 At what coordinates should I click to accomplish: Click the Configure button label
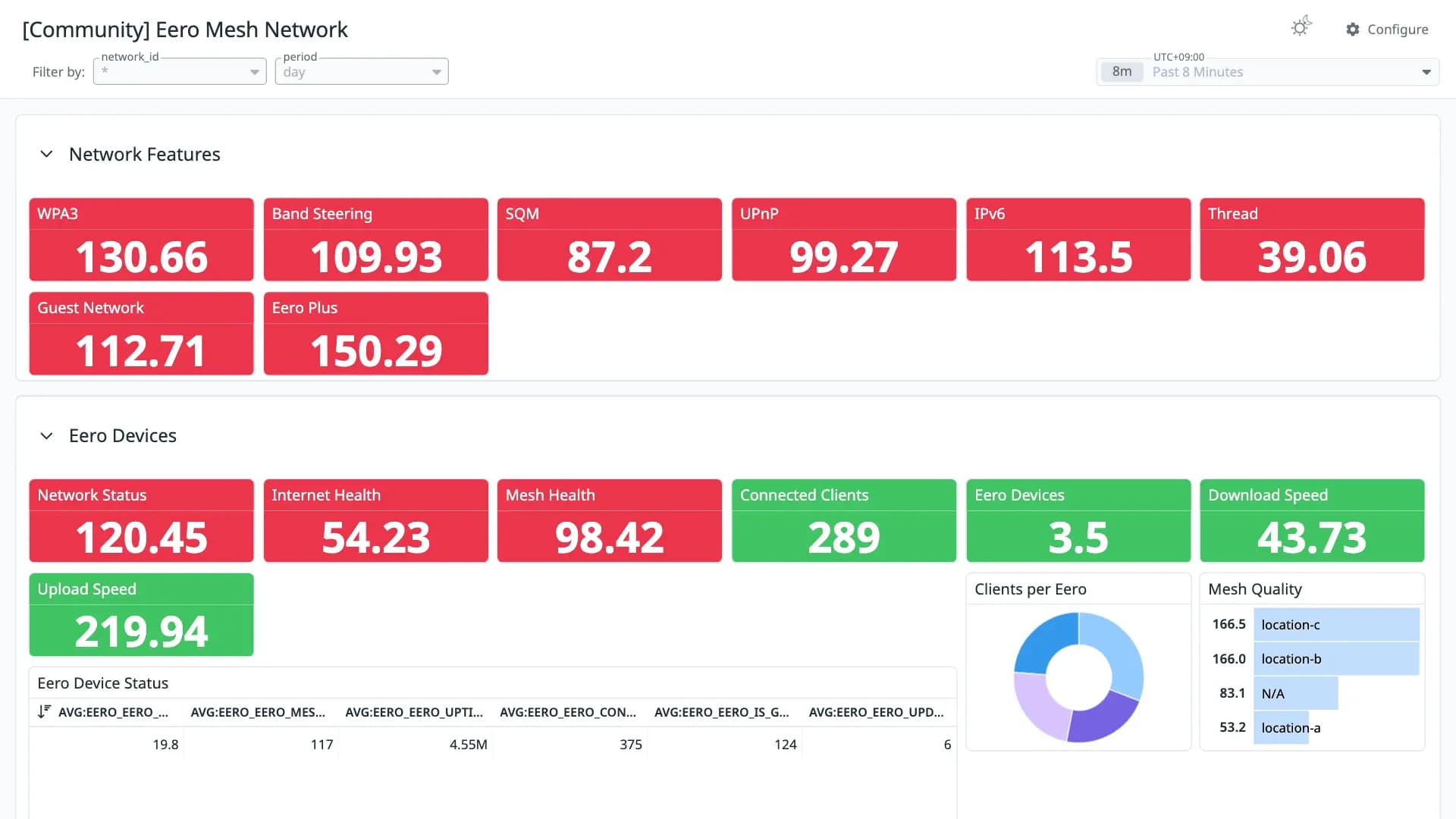tap(1398, 29)
